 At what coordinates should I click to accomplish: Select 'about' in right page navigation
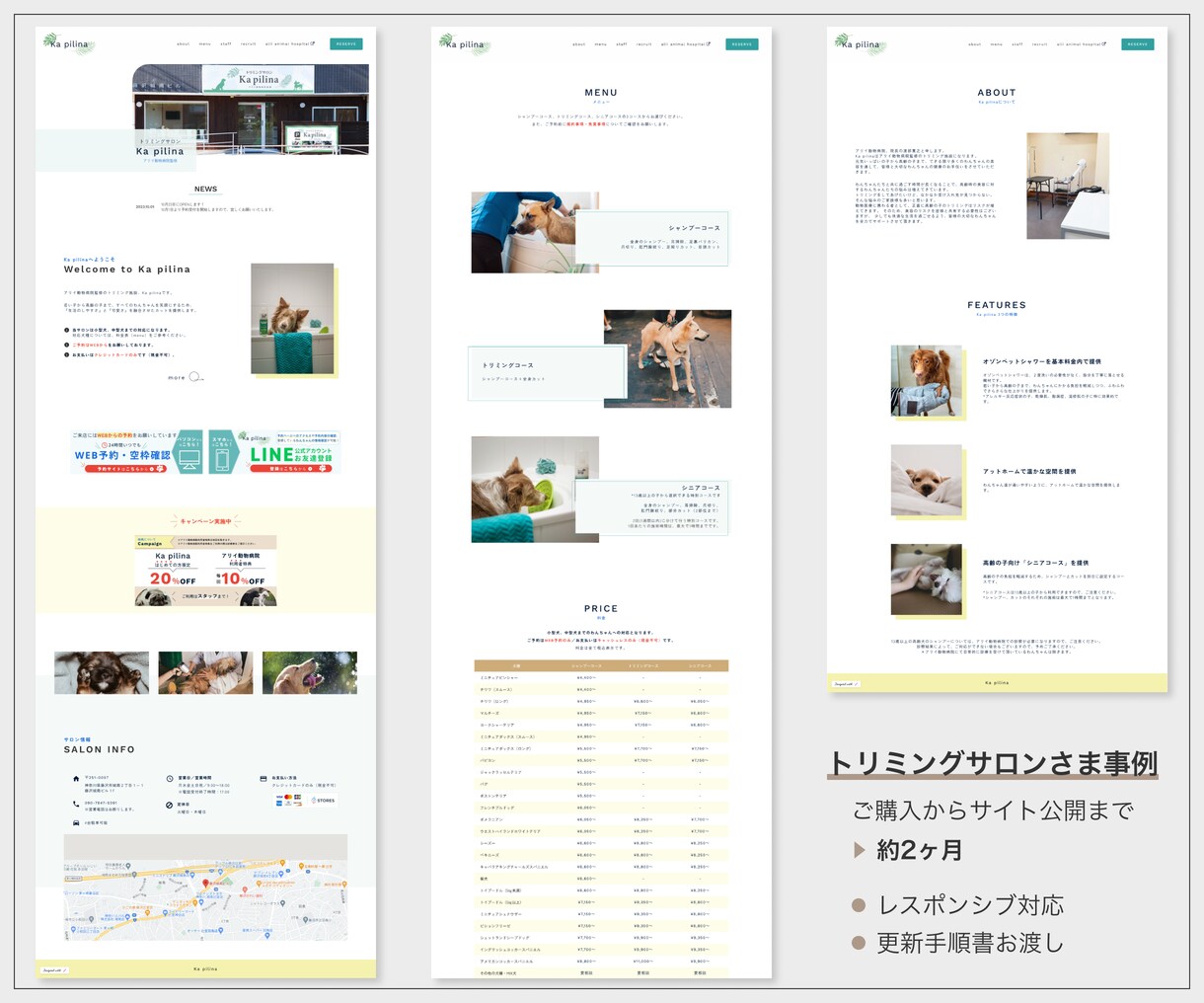(x=975, y=43)
